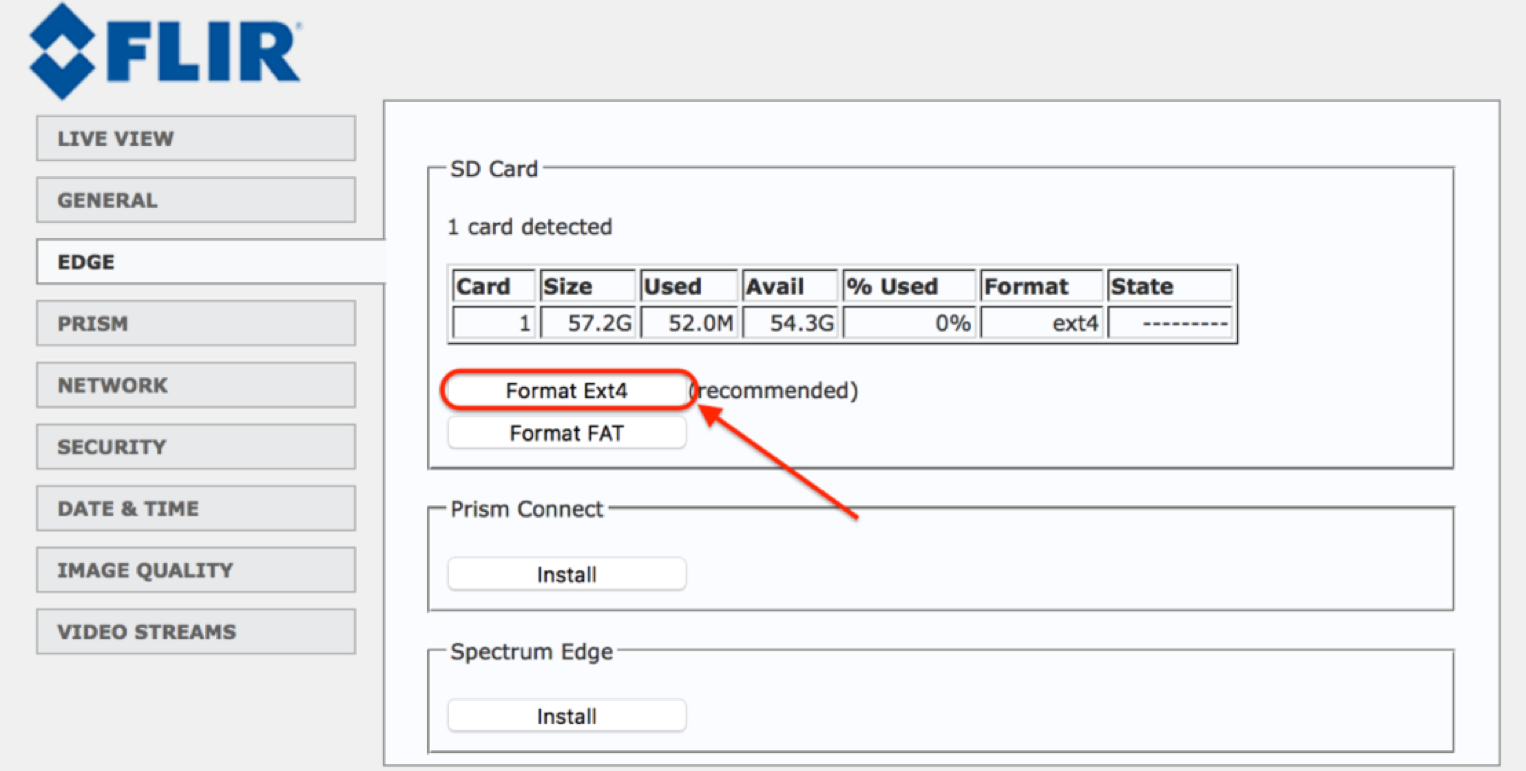Click the Used column header
This screenshot has width=1526, height=771.
click(689, 287)
